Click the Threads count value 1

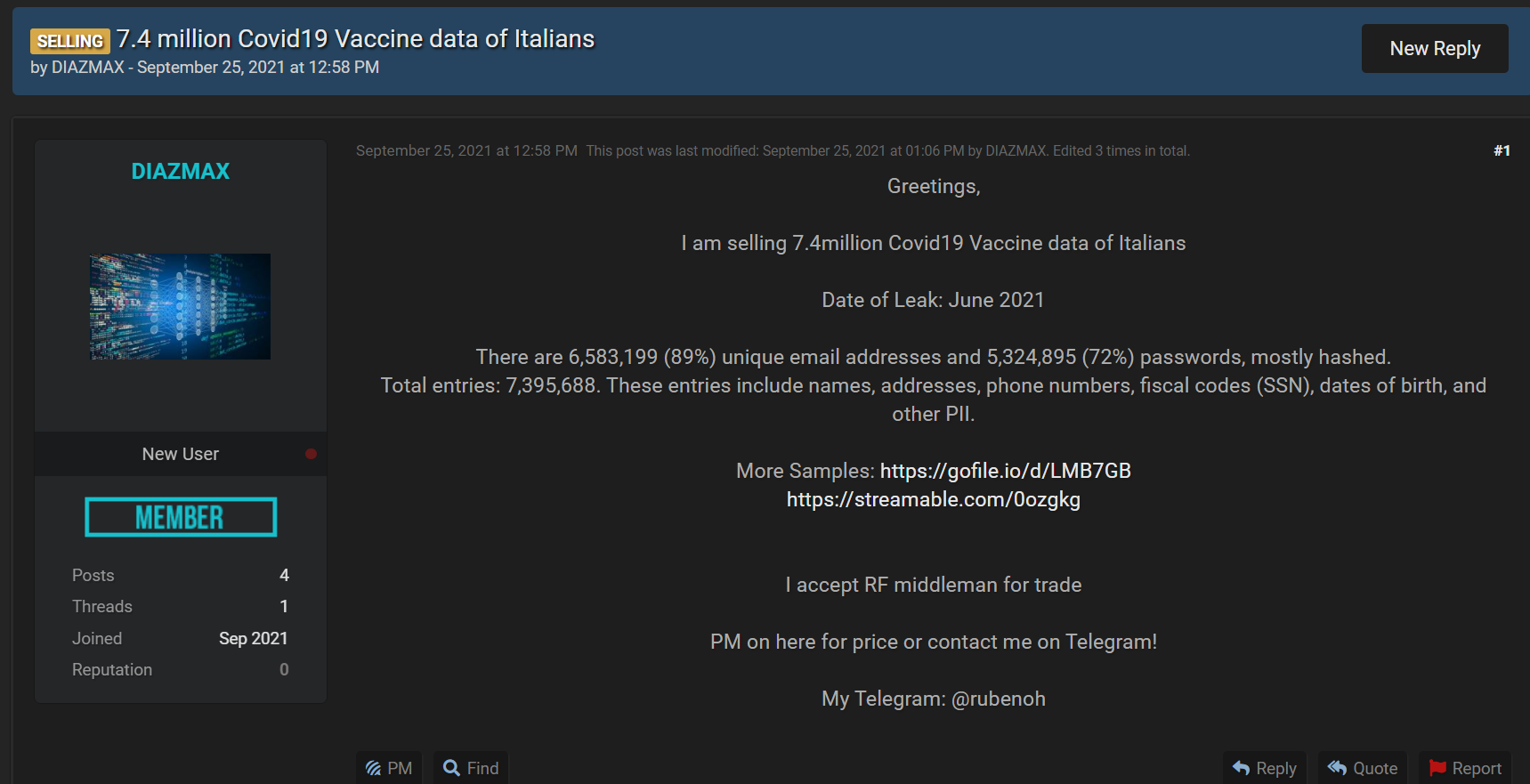[x=284, y=606]
